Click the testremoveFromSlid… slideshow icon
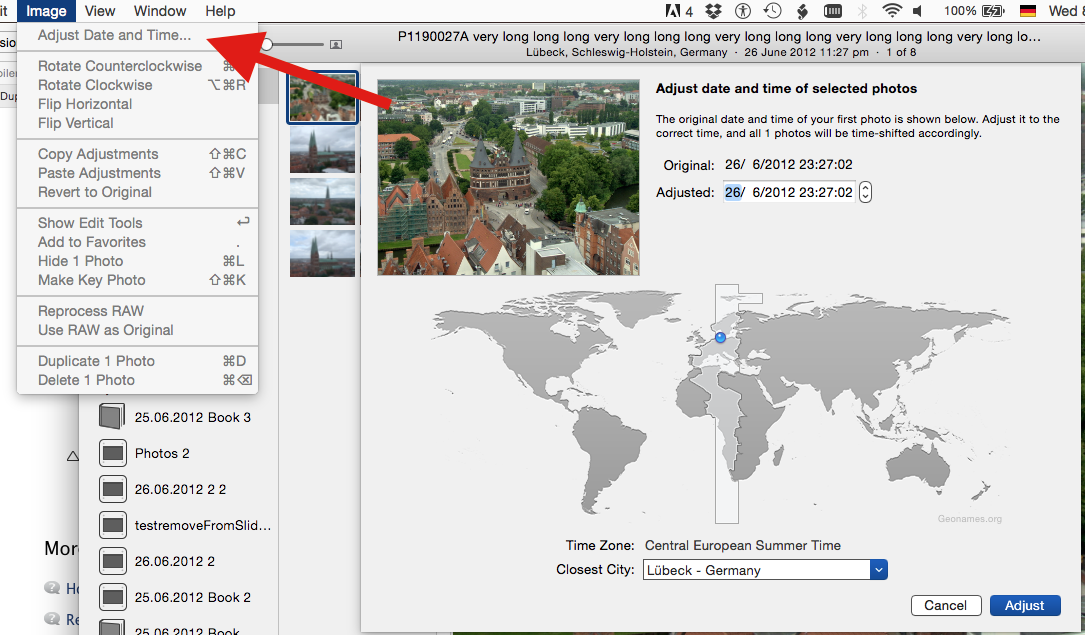Image resolution: width=1085 pixels, height=635 pixels. (x=112, y=525)
